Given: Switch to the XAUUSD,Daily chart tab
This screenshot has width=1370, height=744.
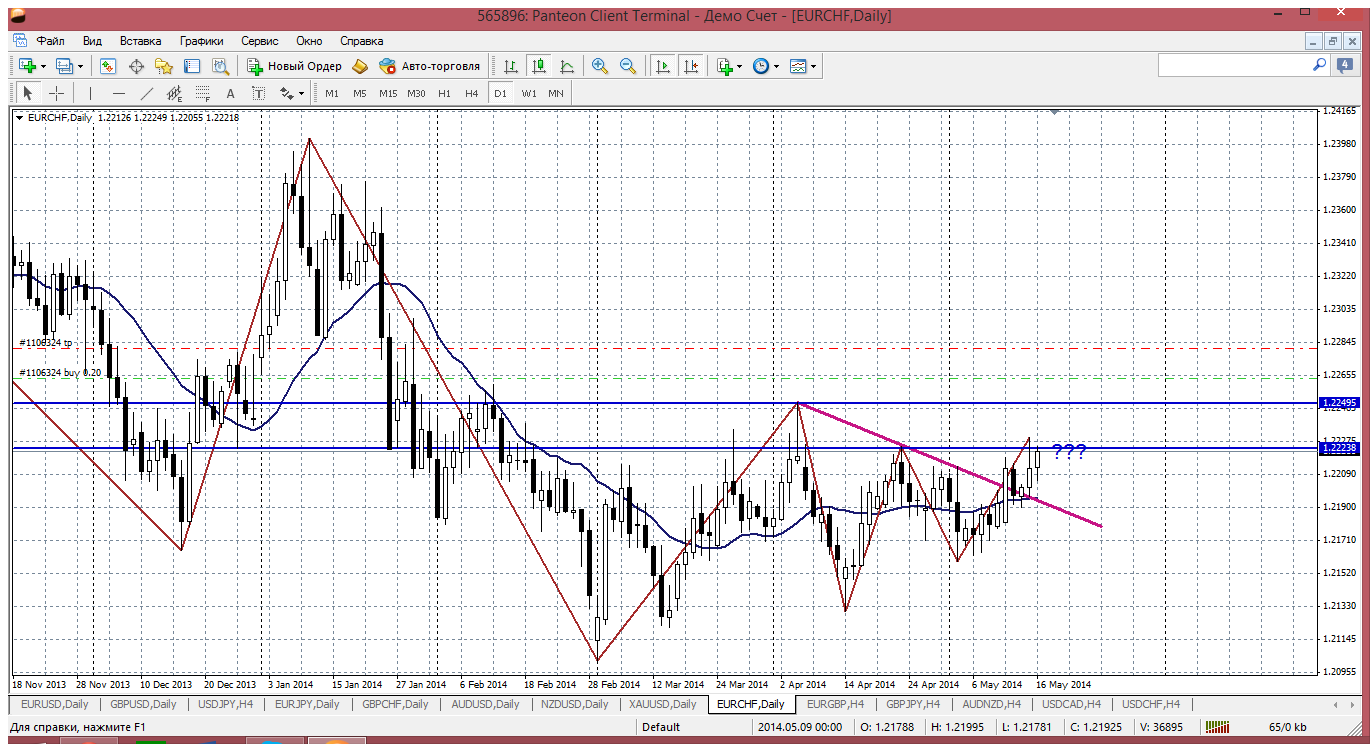Looking at the screenshot, I should point(662,704).
